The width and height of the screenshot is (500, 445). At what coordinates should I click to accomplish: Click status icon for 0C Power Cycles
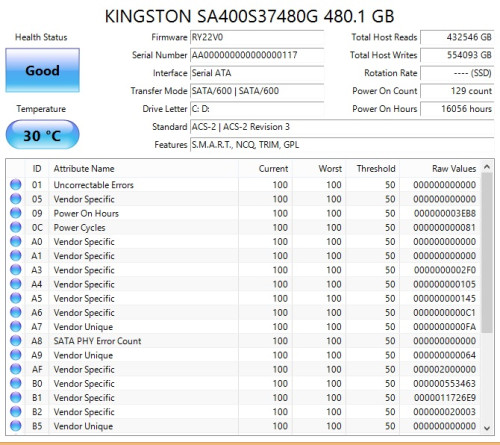(16, 227)
